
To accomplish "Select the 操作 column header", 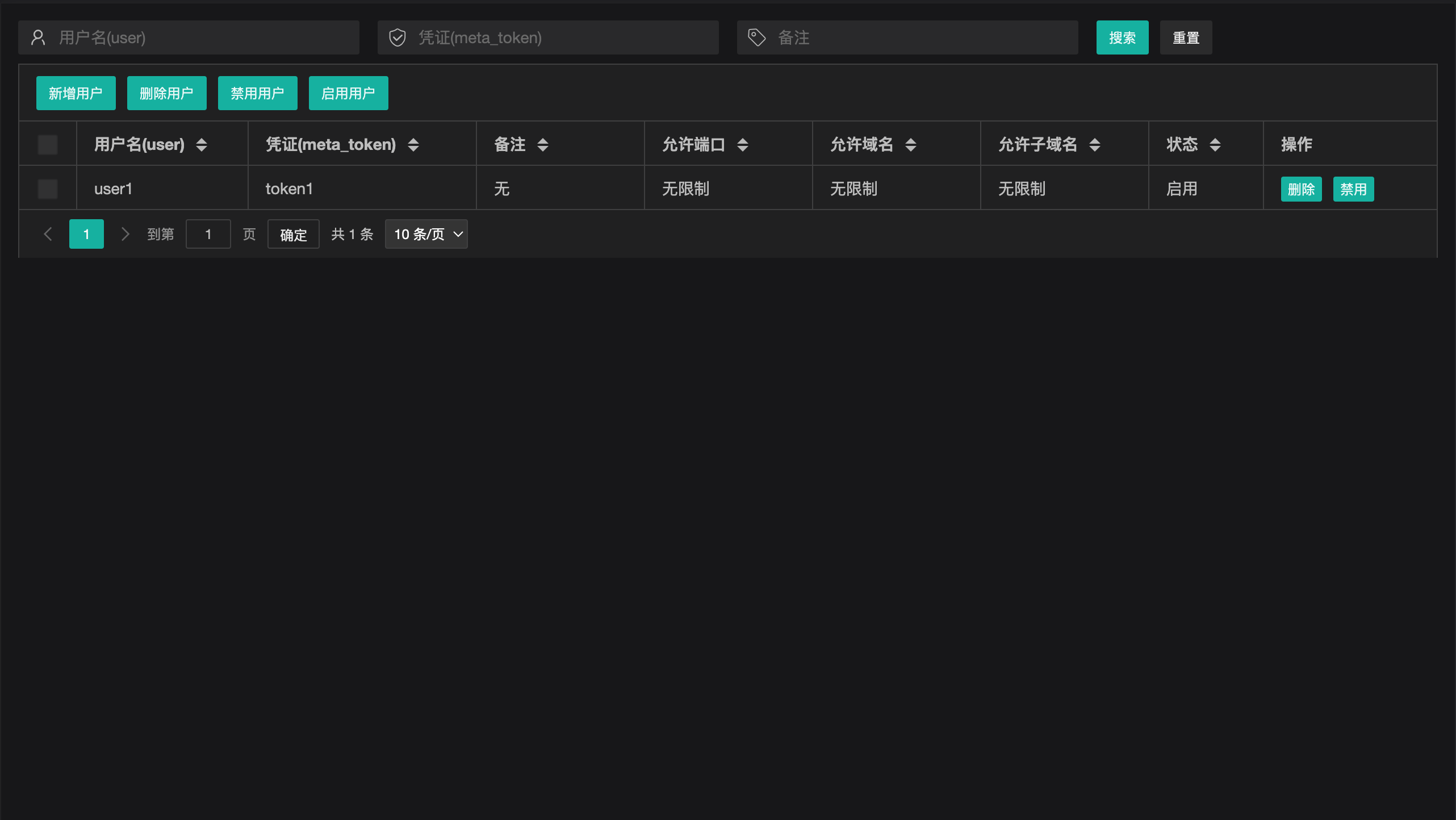I will tap(1295, 145).
